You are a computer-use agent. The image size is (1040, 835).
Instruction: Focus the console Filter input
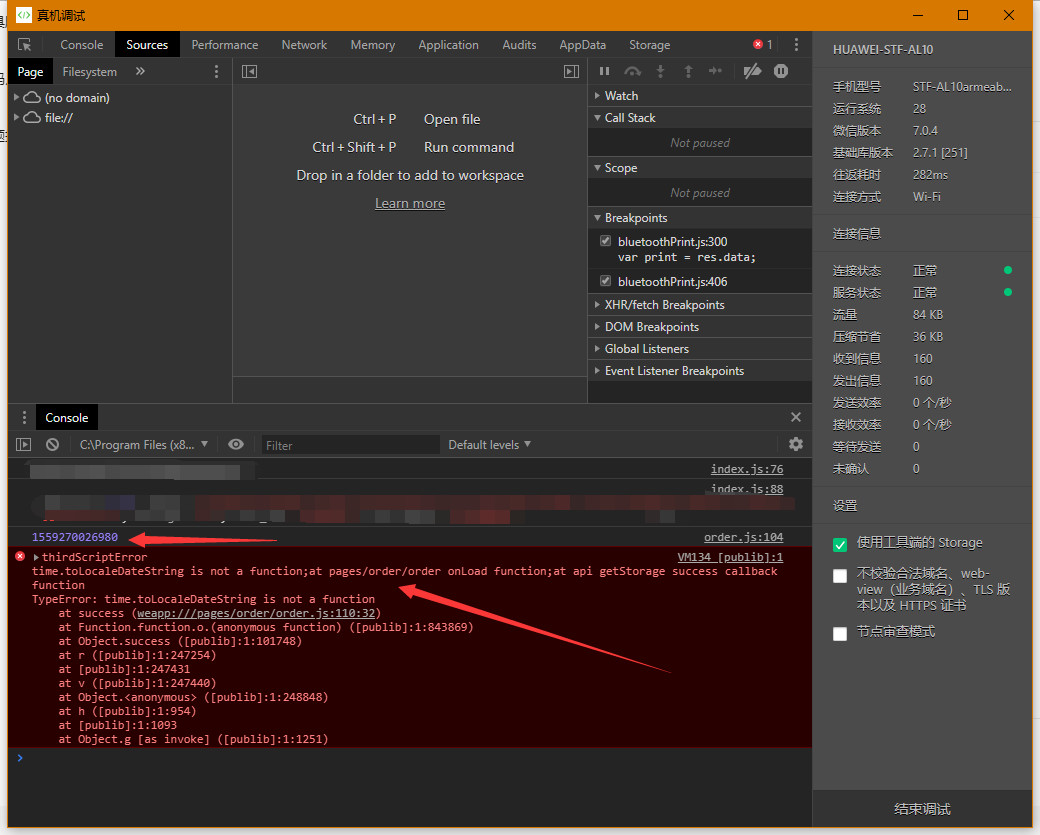[x=350, y=445]
